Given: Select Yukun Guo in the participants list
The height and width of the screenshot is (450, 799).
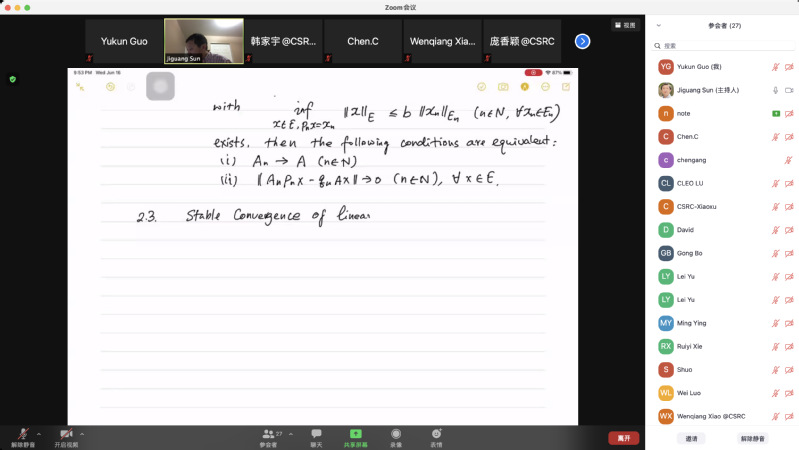Looking at the screenshot, I should point(710,67).
